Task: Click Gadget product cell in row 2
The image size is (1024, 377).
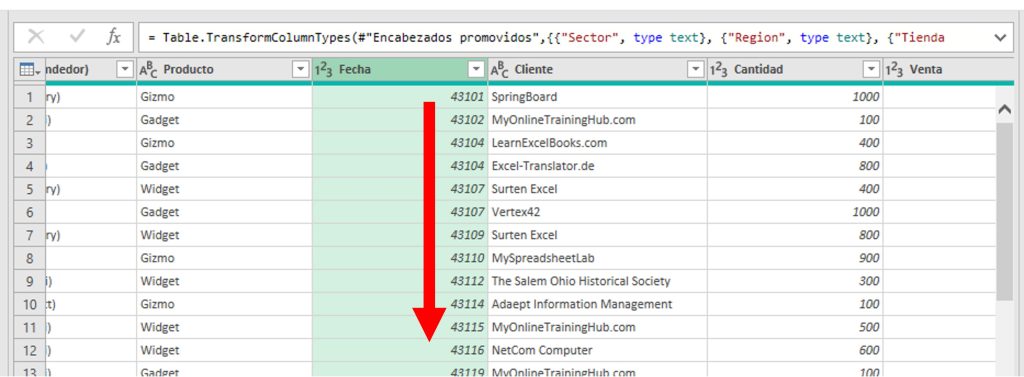Action: click(x=224, y=120)
